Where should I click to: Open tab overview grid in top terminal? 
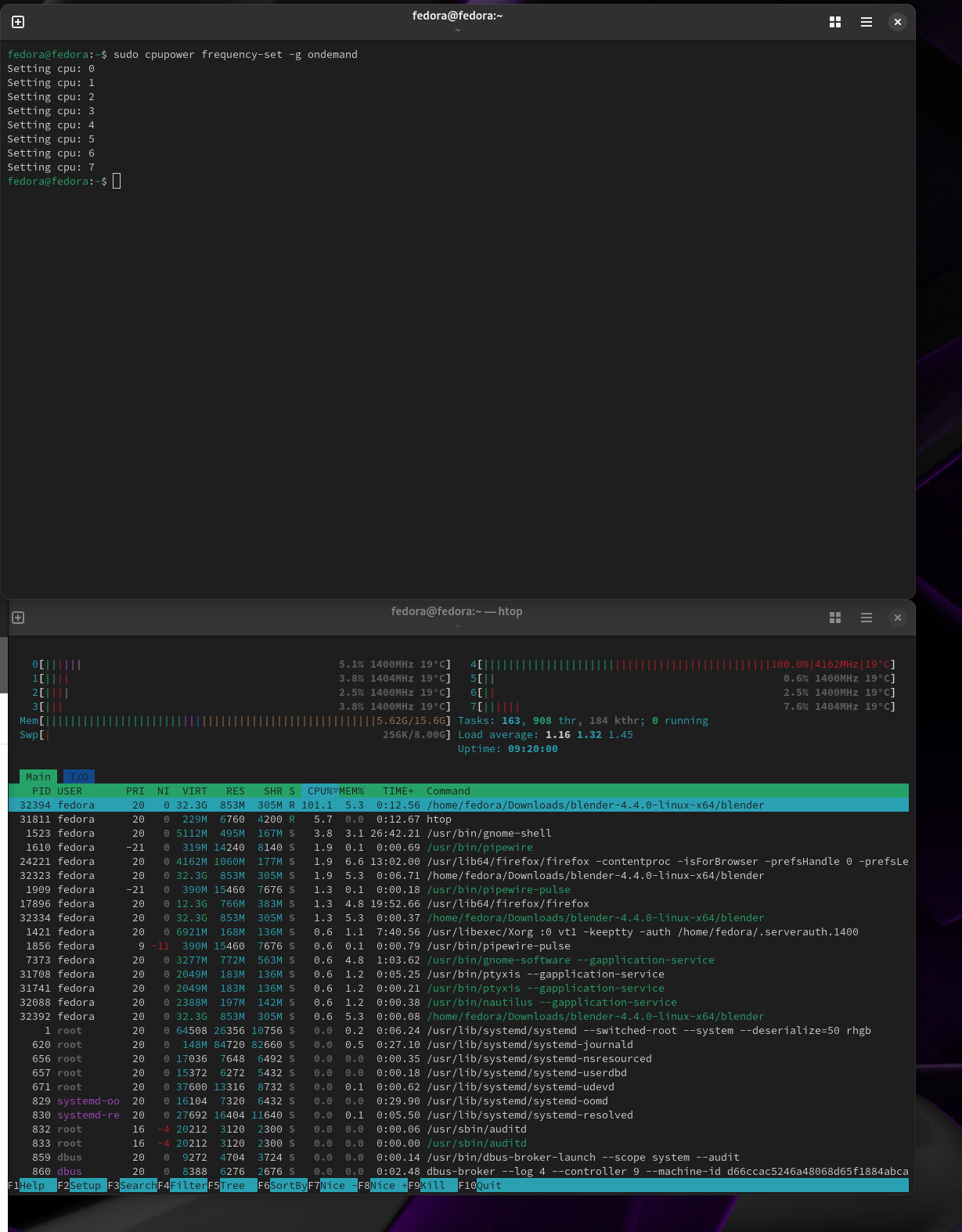coord(834,22)
